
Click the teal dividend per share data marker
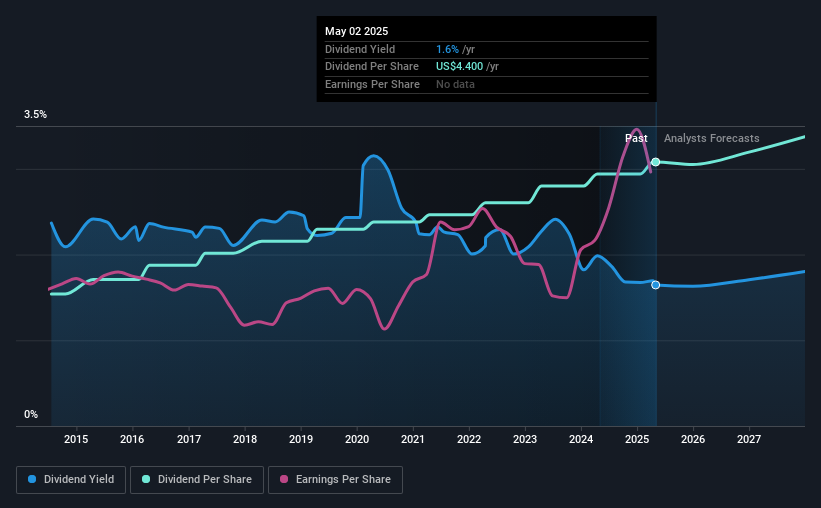point(656,162)
